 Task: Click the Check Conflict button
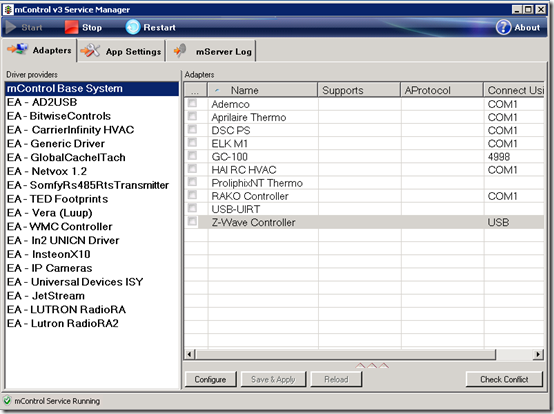(504, 379)
